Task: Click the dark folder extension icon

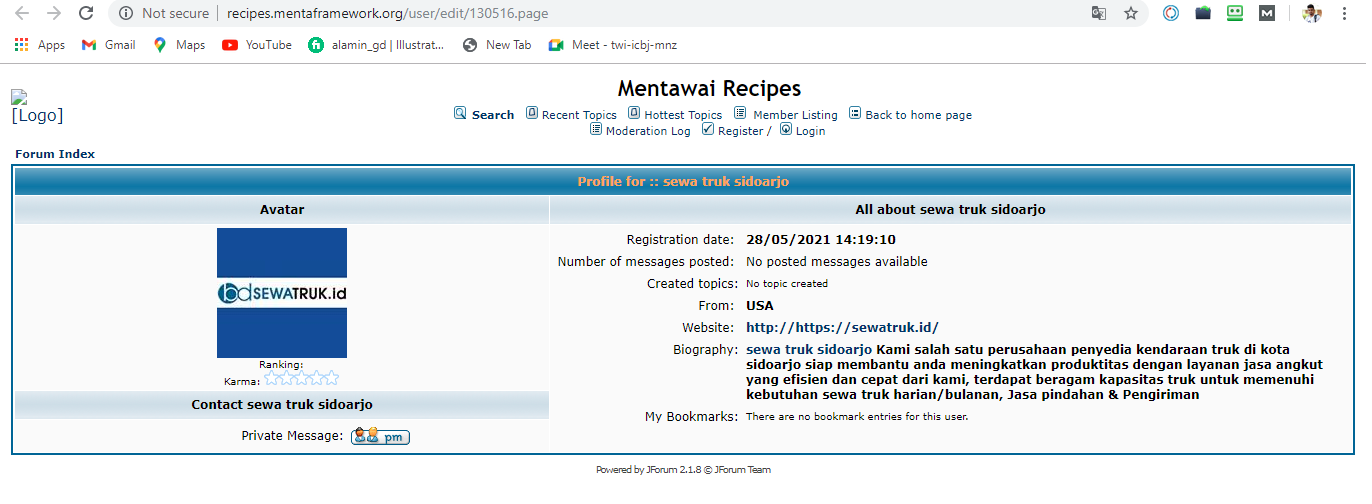Action: coord(1203,14)
